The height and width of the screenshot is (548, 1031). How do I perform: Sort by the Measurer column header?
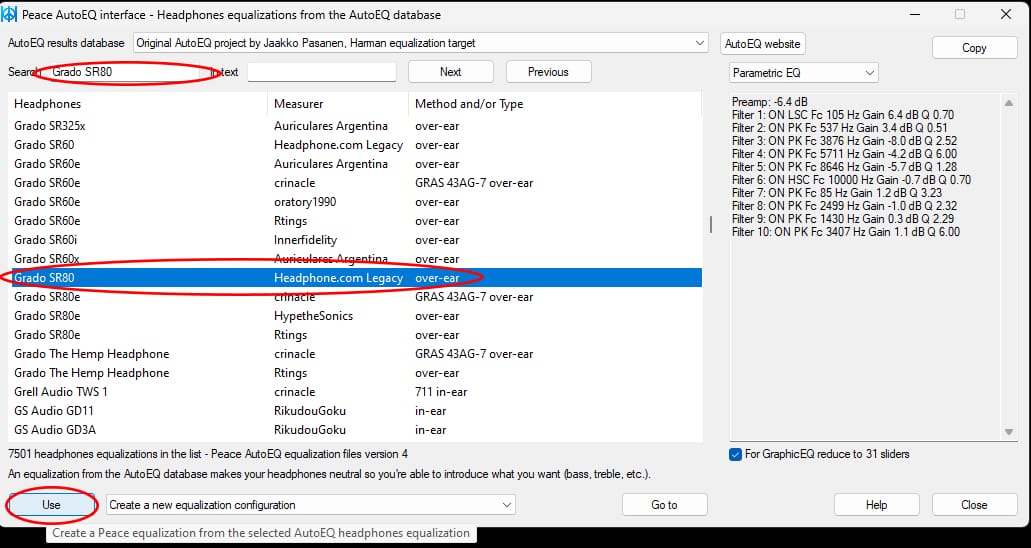coord(338,104)
